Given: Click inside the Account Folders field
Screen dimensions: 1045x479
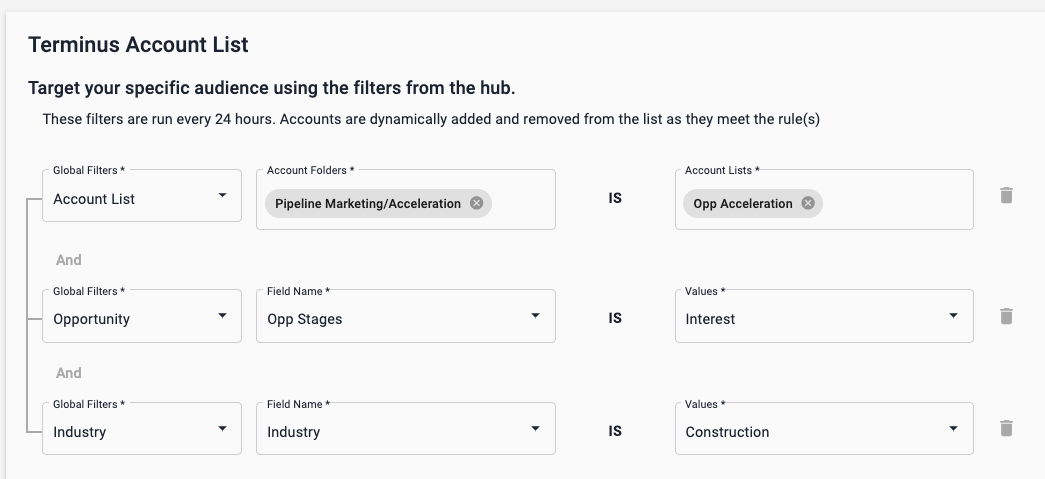Looking at the screenshot, I should [x=406, y=200].
